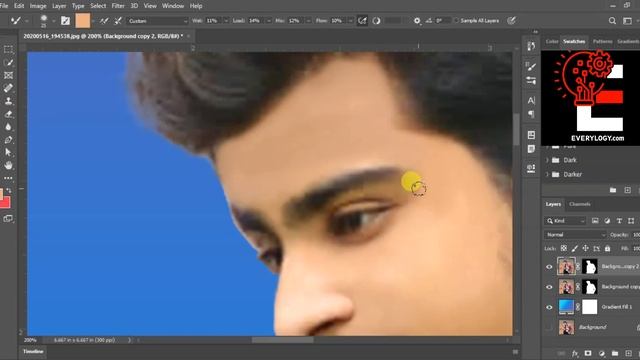This screenshot has height=360, width=640.
Task: Open Brush Settings panel icon in dock
Action: tap(531, 80)
